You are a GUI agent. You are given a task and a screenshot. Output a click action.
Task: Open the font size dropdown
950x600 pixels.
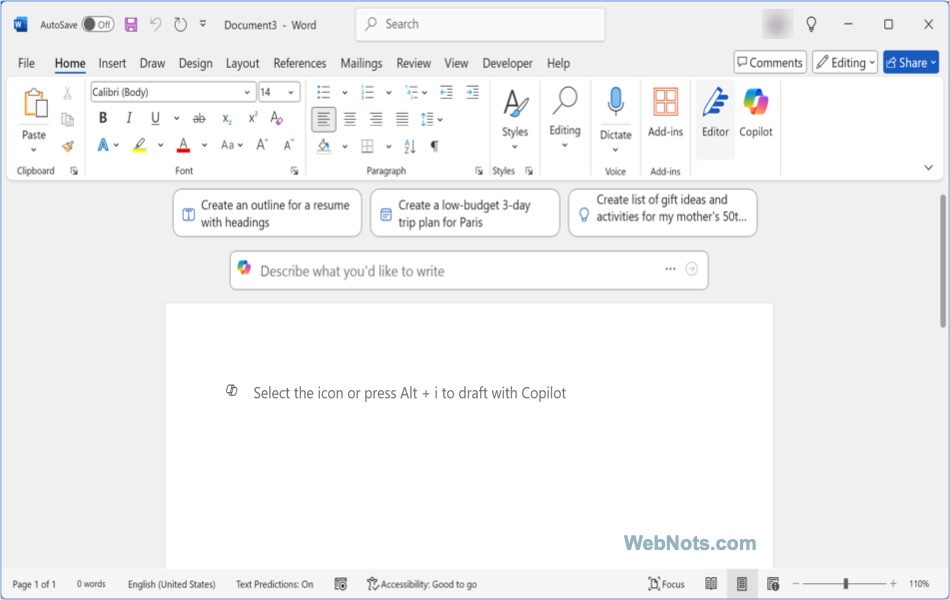tap(291, 92)
